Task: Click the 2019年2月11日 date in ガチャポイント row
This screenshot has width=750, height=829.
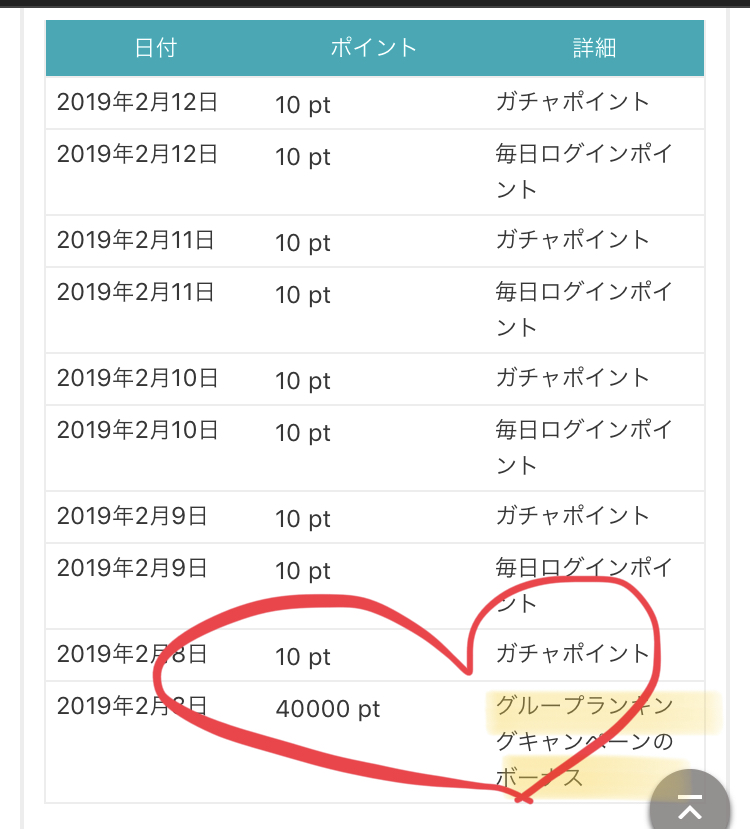Action: coord(135,240)
